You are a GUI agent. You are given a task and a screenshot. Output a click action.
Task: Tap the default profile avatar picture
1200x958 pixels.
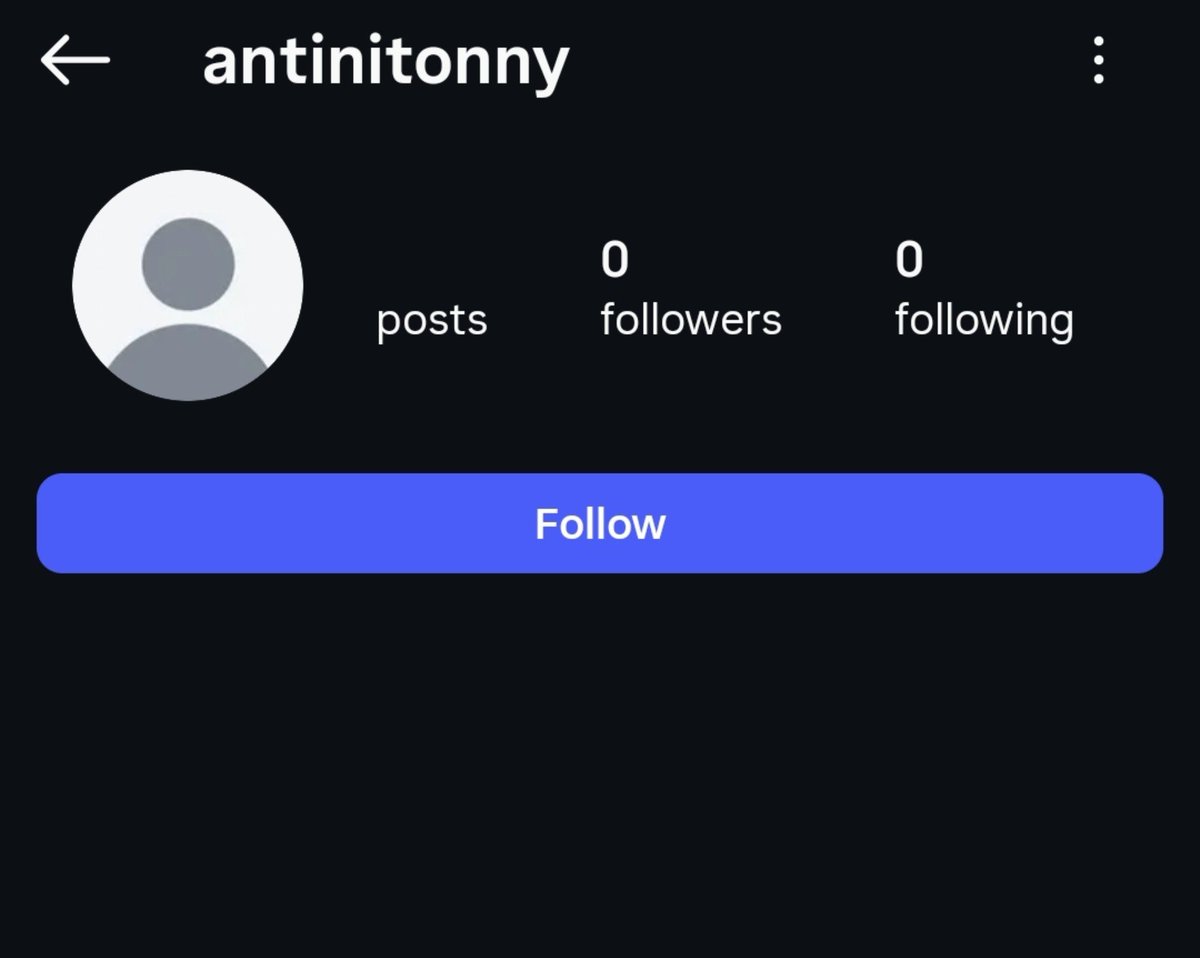(x=188, y=285)
